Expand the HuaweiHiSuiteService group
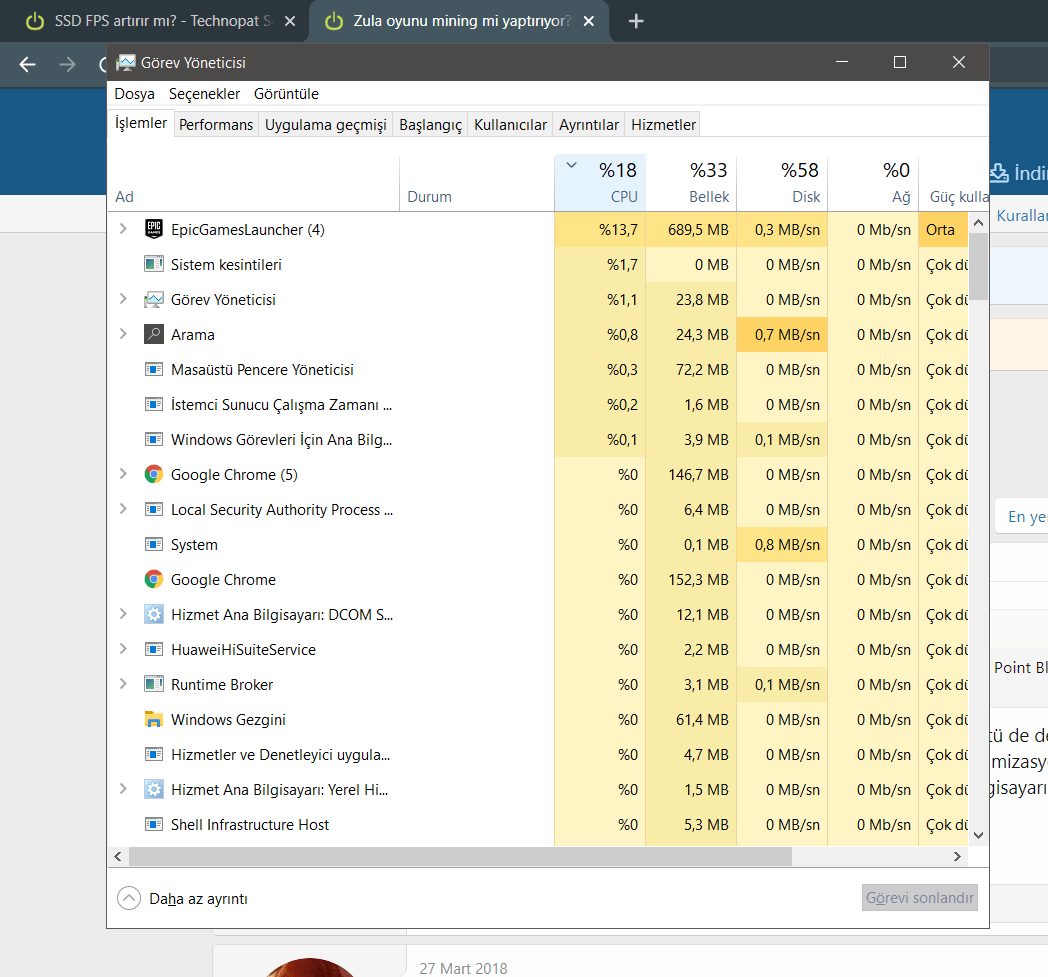 click(x=123, y=648)
